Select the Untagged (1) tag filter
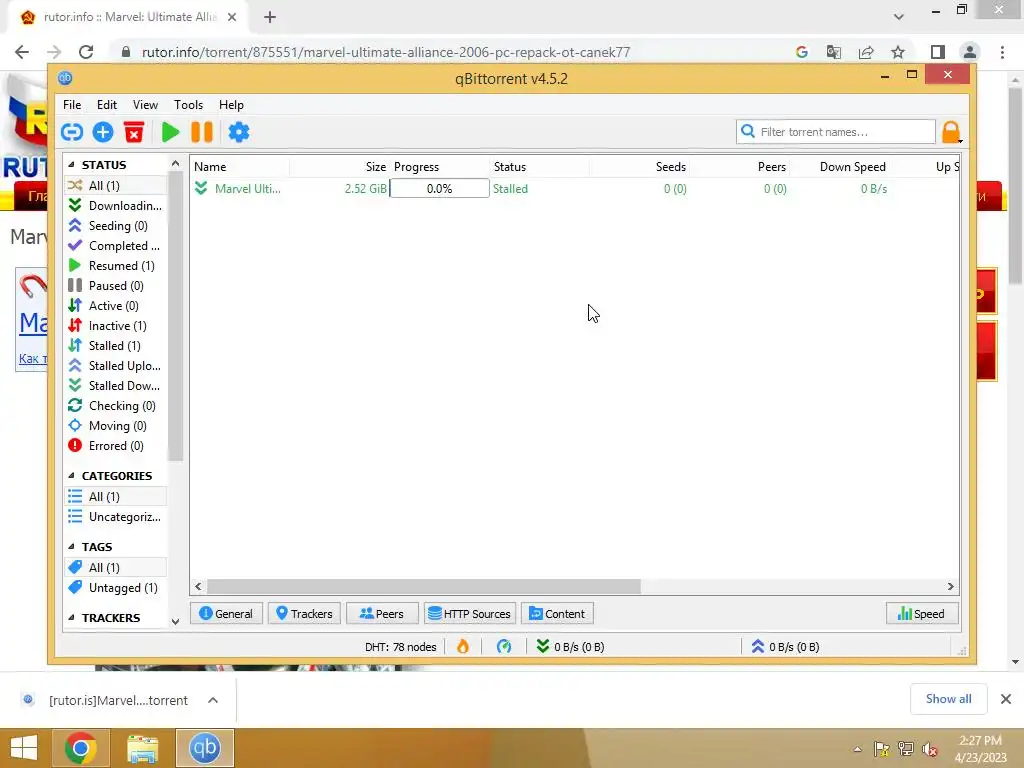 click(x=116, y=588)
